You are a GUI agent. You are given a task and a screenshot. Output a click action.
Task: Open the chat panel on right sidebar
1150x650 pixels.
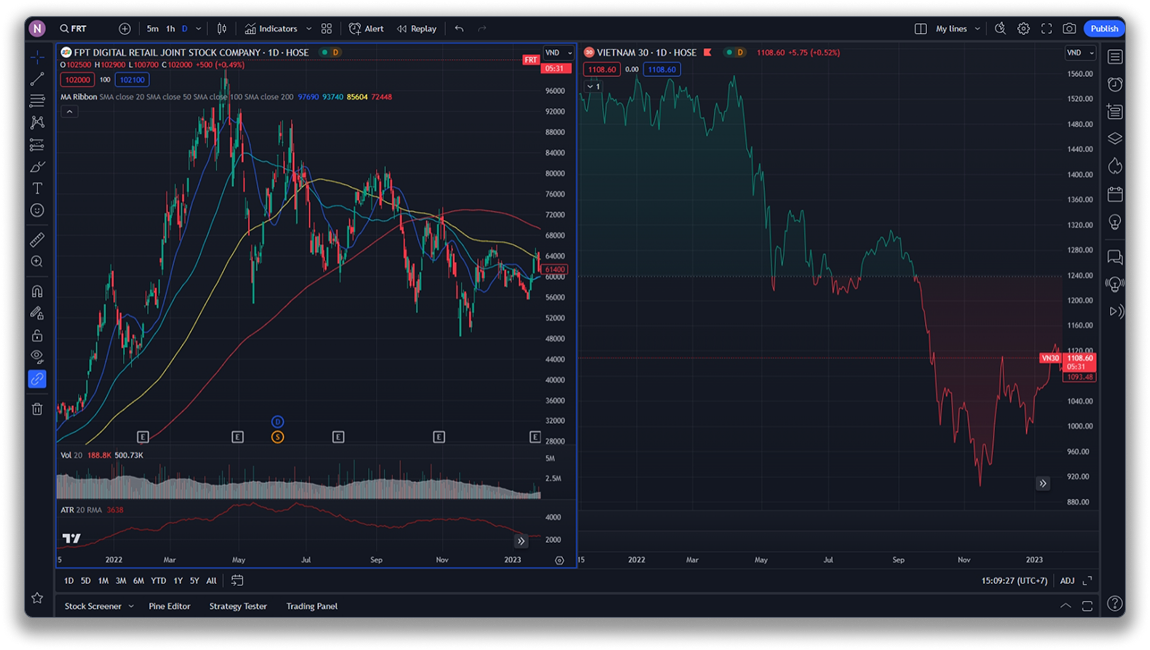coord(1115,257)
